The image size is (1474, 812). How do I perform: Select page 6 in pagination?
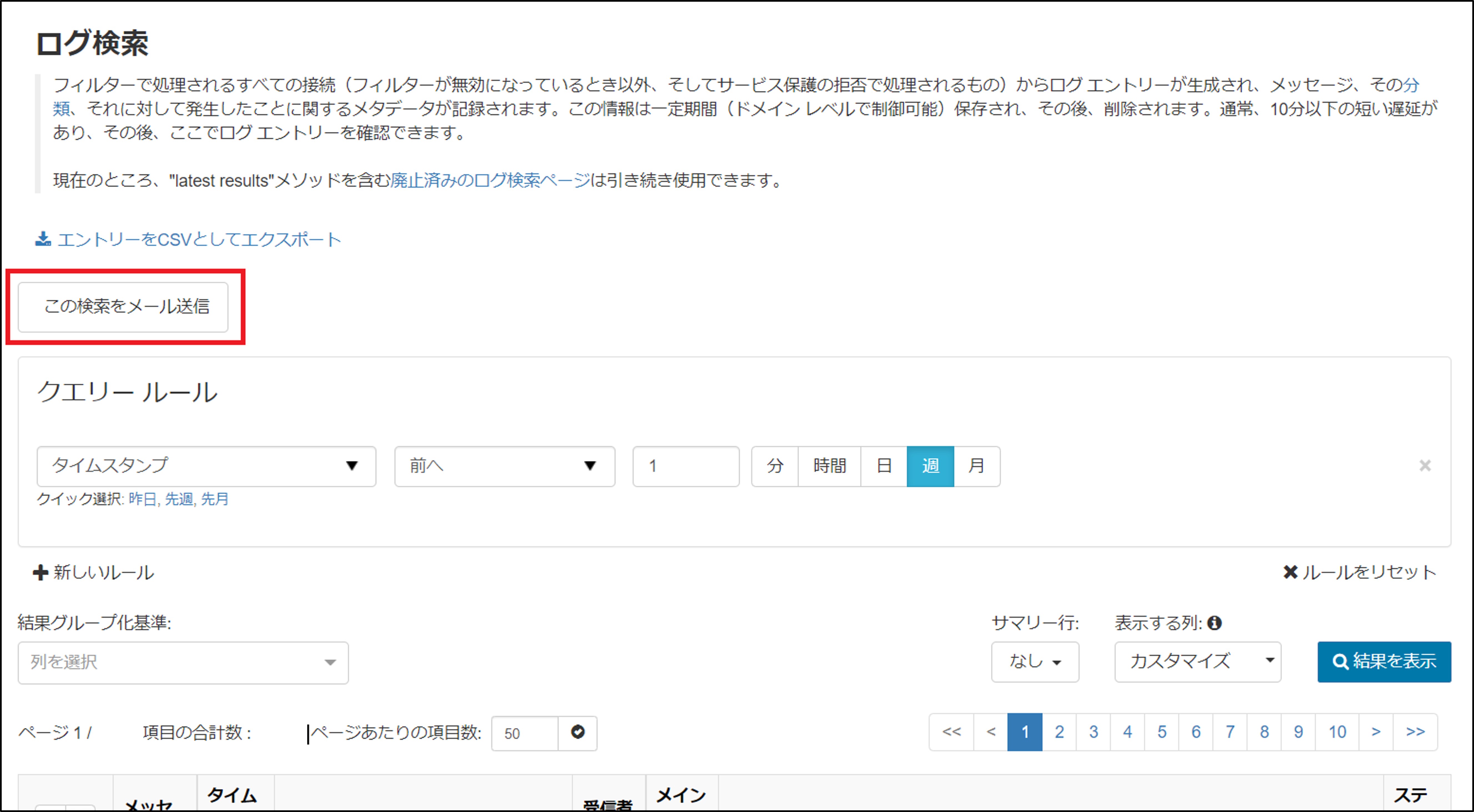pos(1196,731)
